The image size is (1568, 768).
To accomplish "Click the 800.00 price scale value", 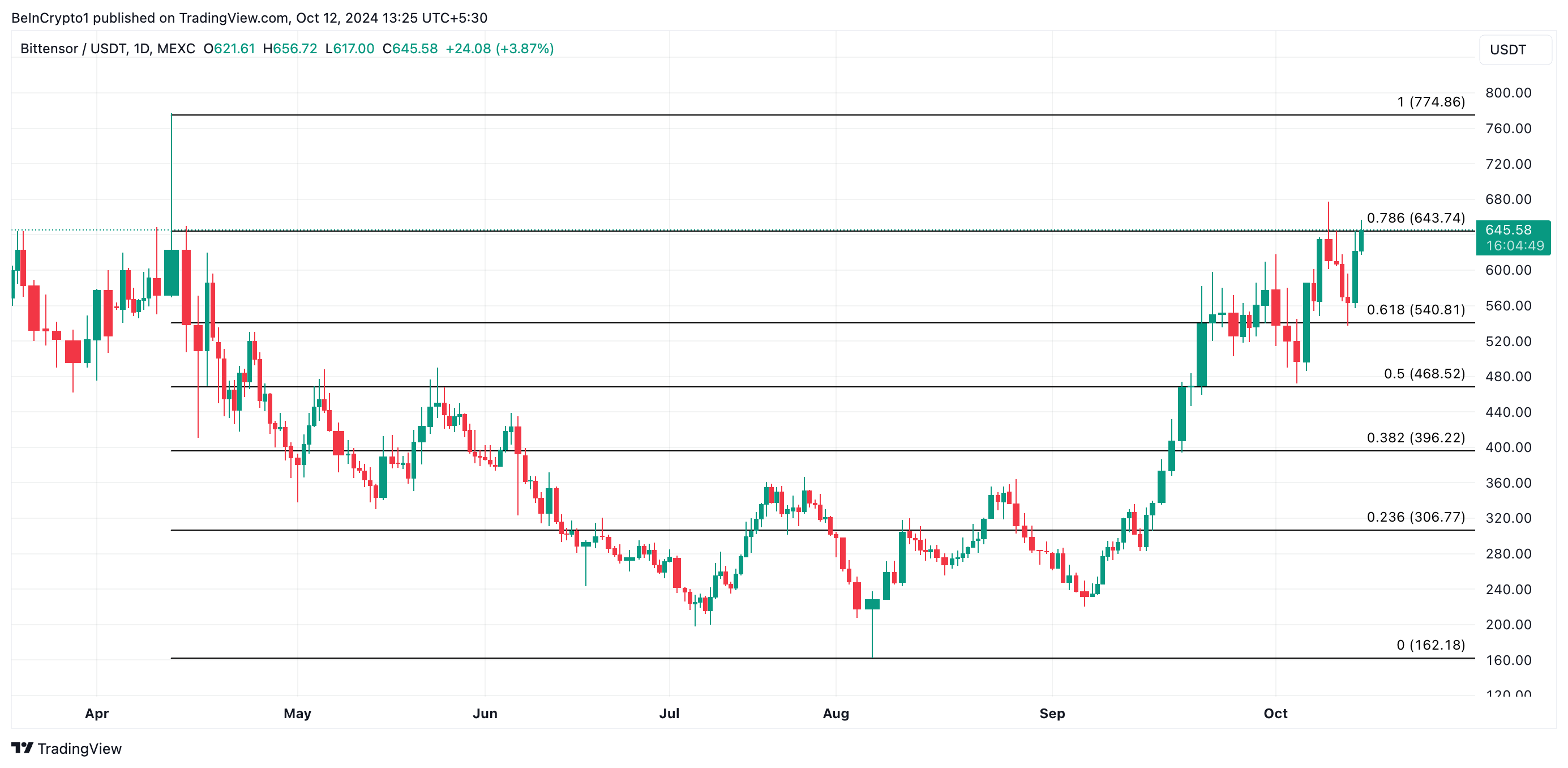I will click(x=1508, y=92).
